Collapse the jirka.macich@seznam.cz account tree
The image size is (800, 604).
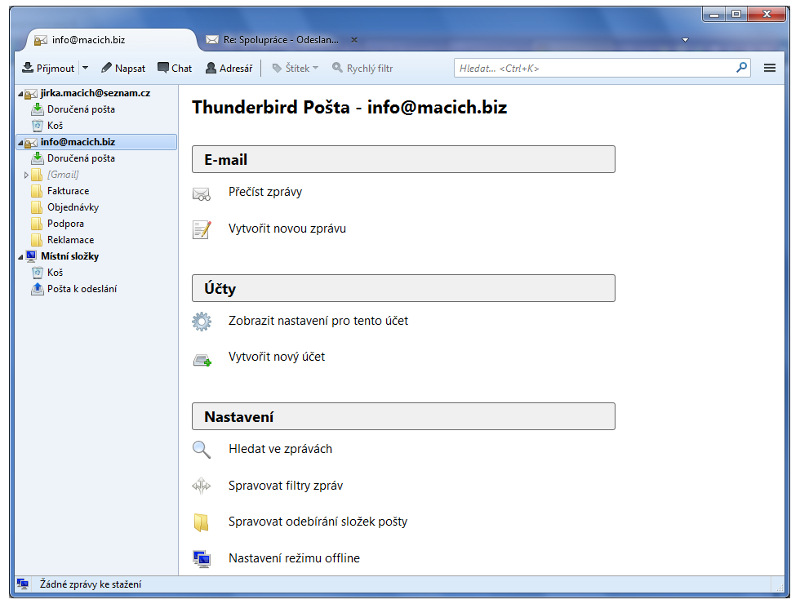click(x=21, y=93)
